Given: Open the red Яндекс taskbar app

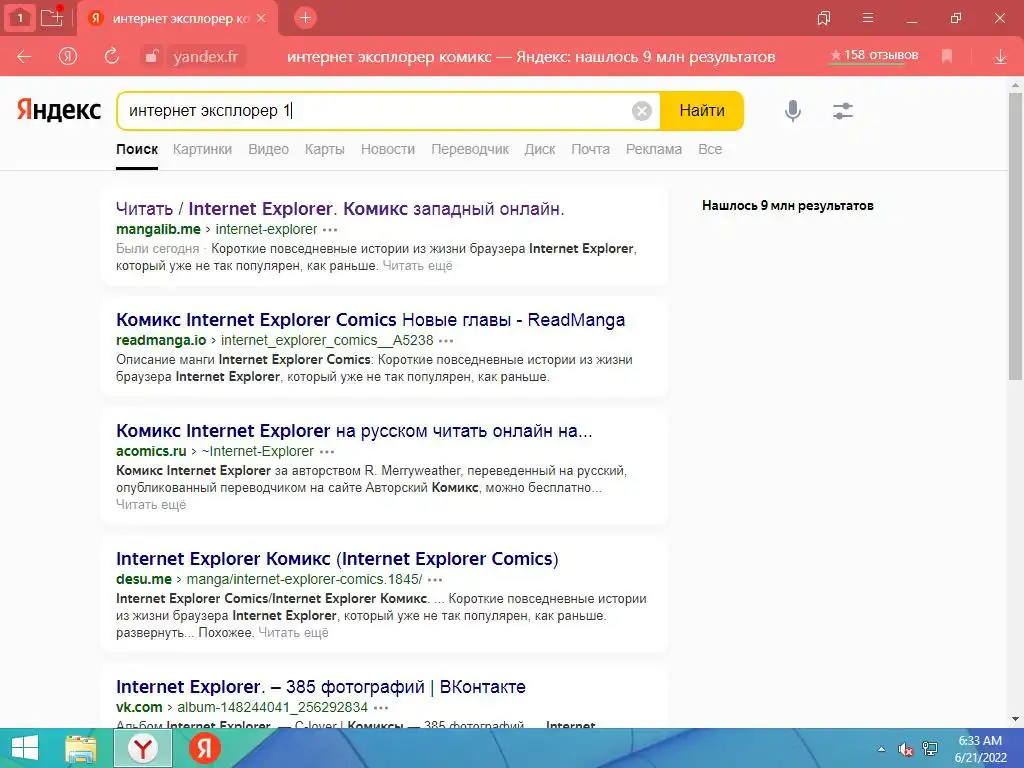Looking at the screenshot, I should coord(205,748).
